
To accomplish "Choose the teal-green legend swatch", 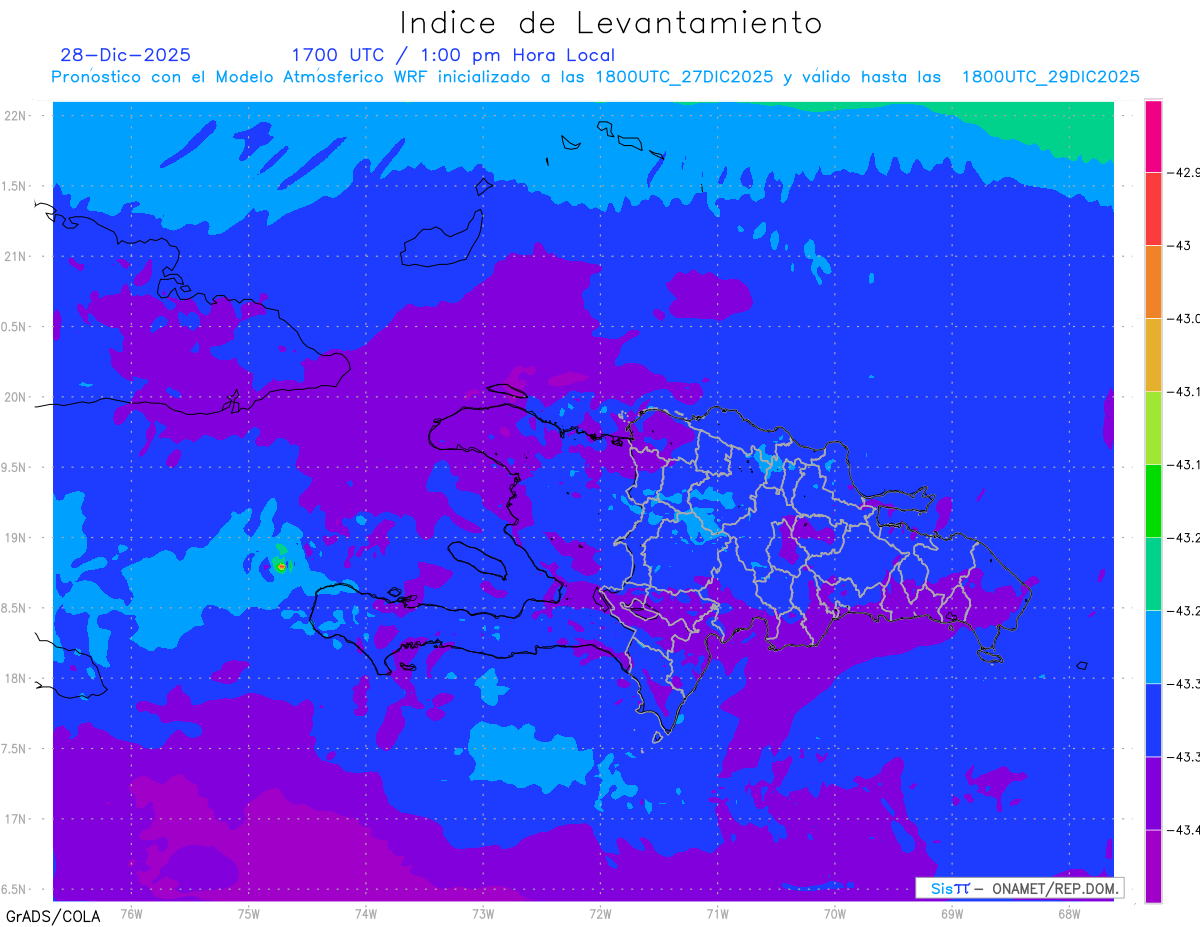I will tap(1153, 574).
